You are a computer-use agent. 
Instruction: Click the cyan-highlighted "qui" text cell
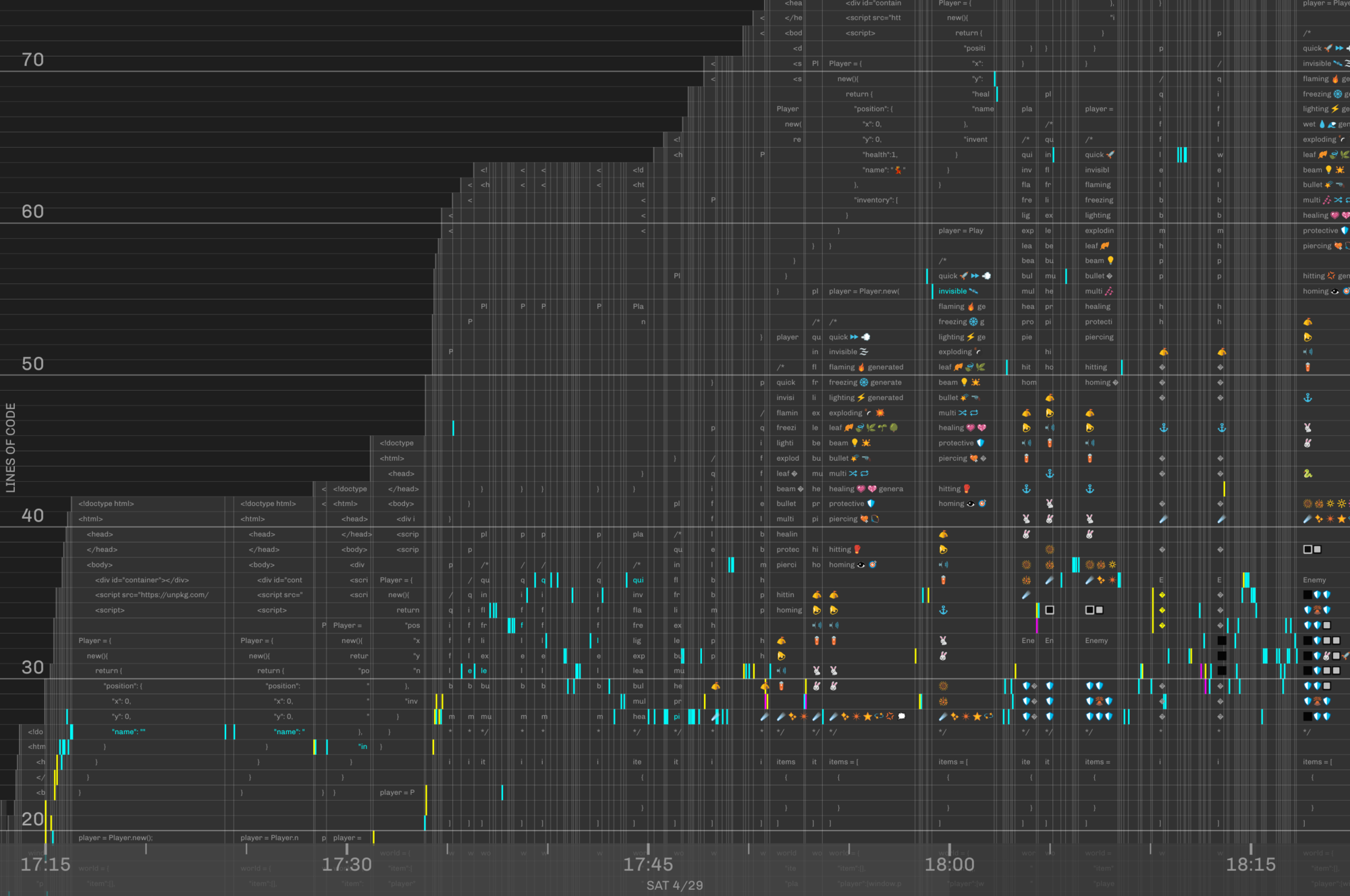click(638, 580)
